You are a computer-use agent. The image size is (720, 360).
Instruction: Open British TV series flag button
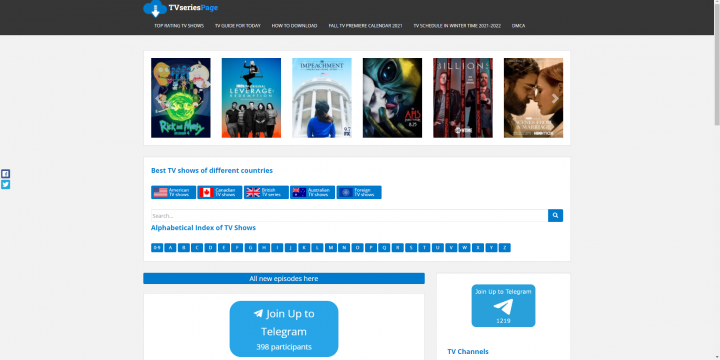point(266,192)
